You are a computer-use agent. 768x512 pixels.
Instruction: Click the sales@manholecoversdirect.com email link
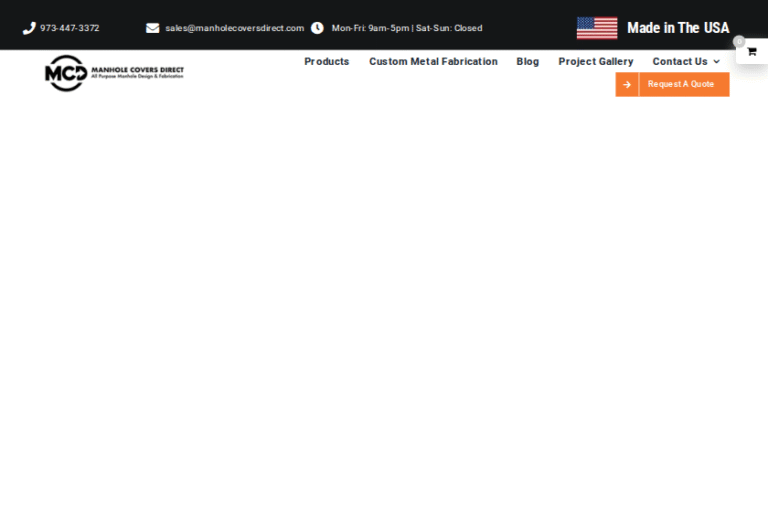pos(234,28)
